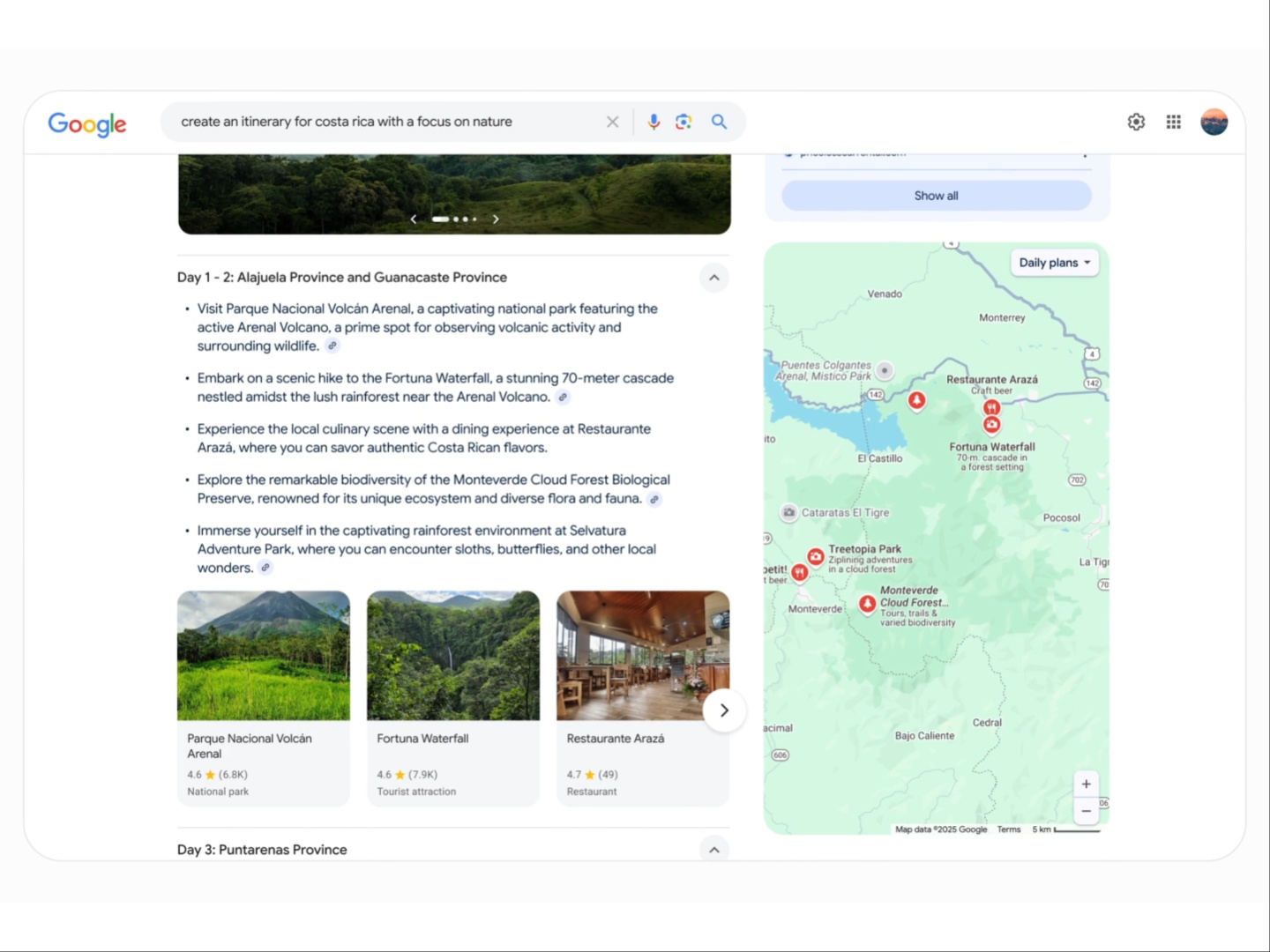Viewport: 1270px width, 952px height.
Task: Click the Parque Nacional Volcán Arenal title
Action: coord(250,746)
